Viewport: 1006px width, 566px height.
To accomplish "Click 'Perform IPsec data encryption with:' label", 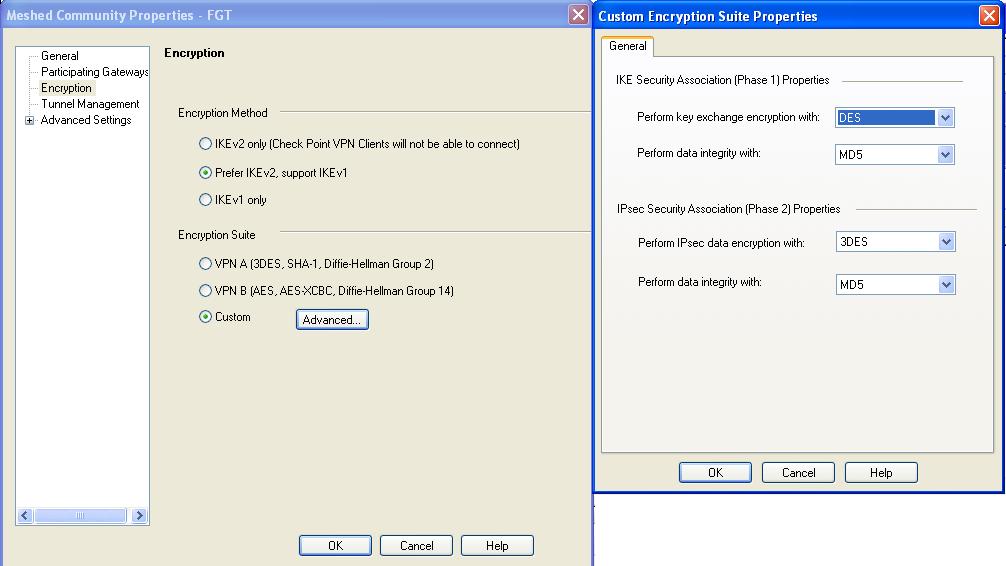I will pyautogui.click(x=721, y=243).
